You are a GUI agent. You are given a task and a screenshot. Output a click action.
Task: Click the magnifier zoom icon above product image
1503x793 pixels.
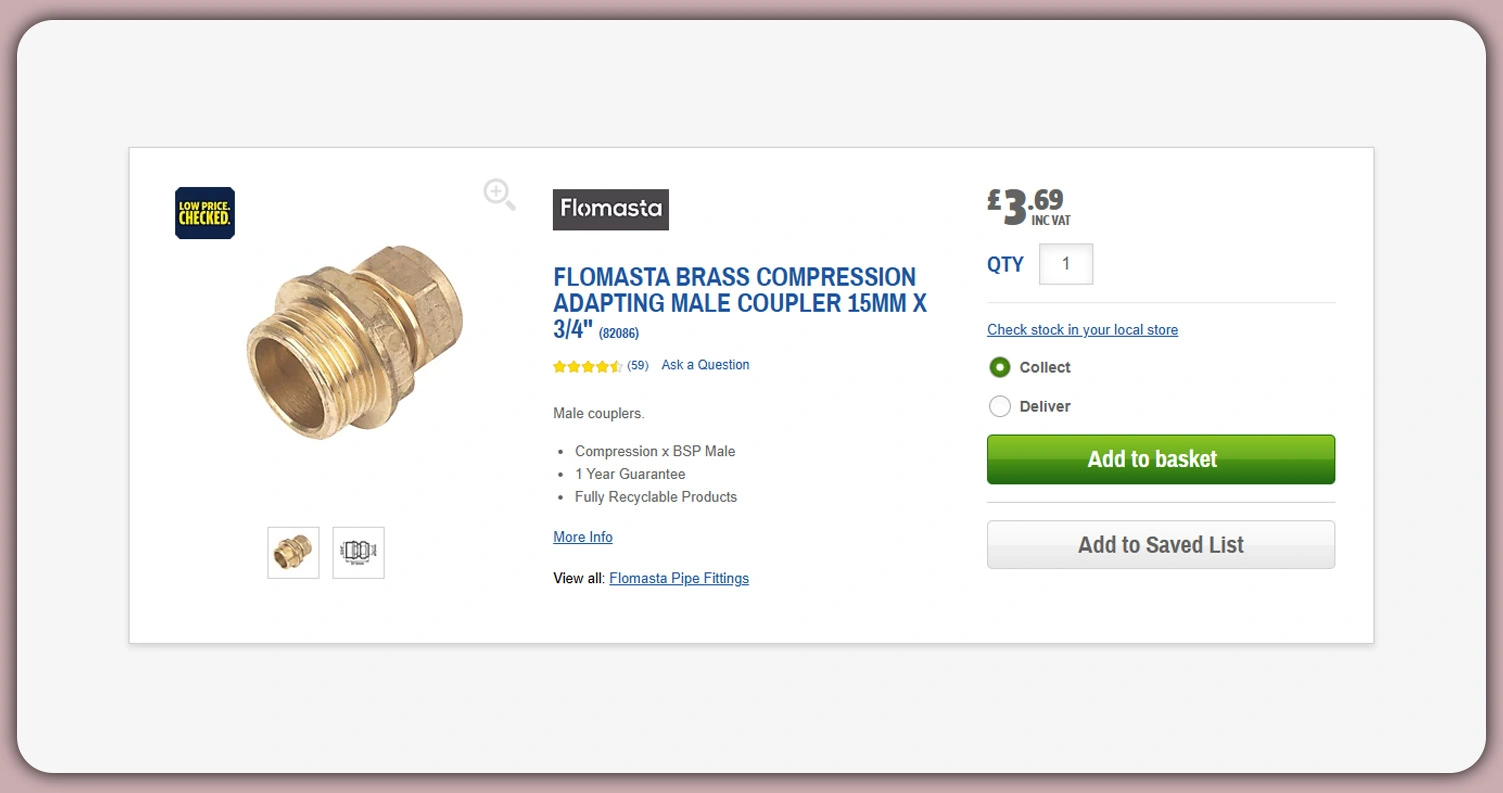click(499, 194)
